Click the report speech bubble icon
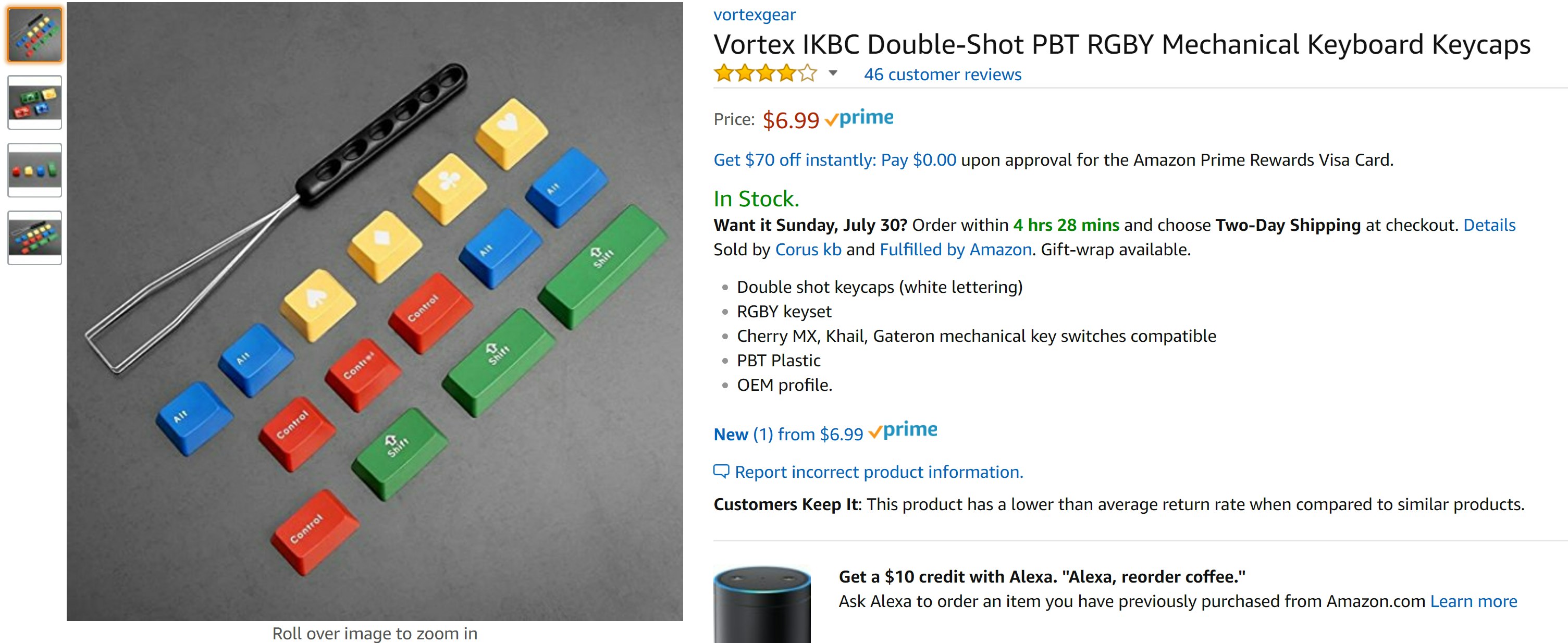This screenshot has height=643, width=1568. click(721, 471)
